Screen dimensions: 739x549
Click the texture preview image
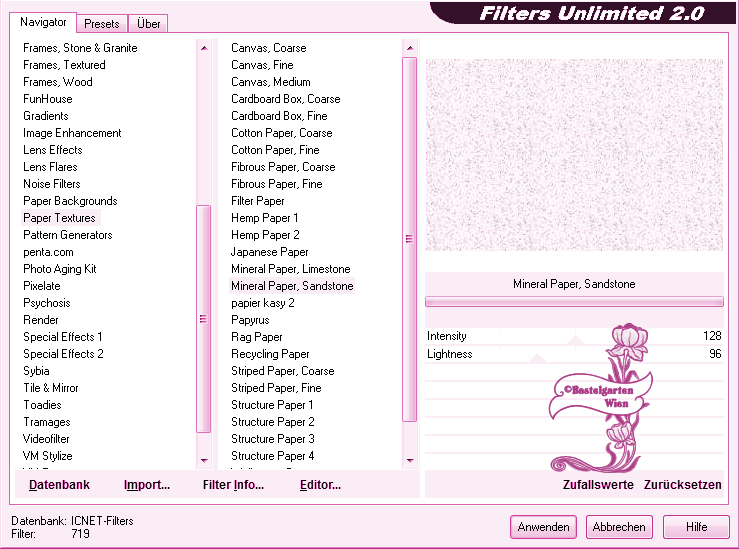(x=574, y=155)
